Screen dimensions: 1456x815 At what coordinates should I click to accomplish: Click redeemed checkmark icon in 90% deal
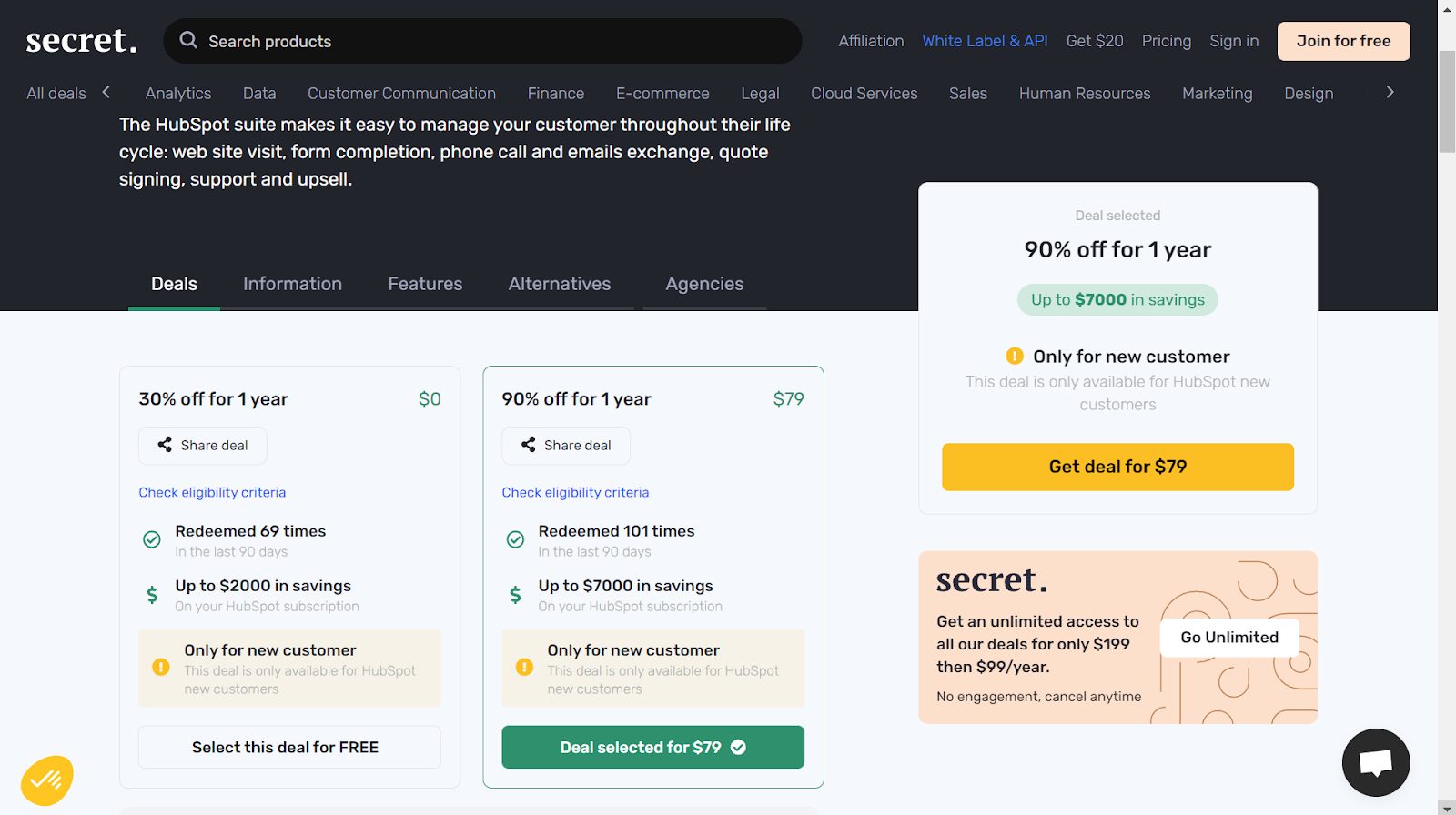(515, 539)
